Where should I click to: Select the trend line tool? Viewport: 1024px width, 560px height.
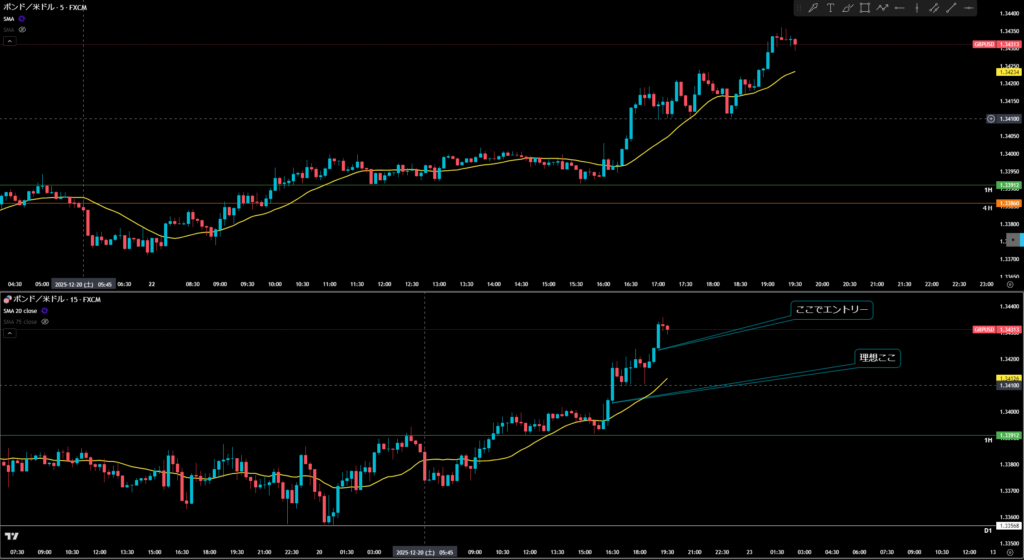pyautogui.click(x=951, y=8)
